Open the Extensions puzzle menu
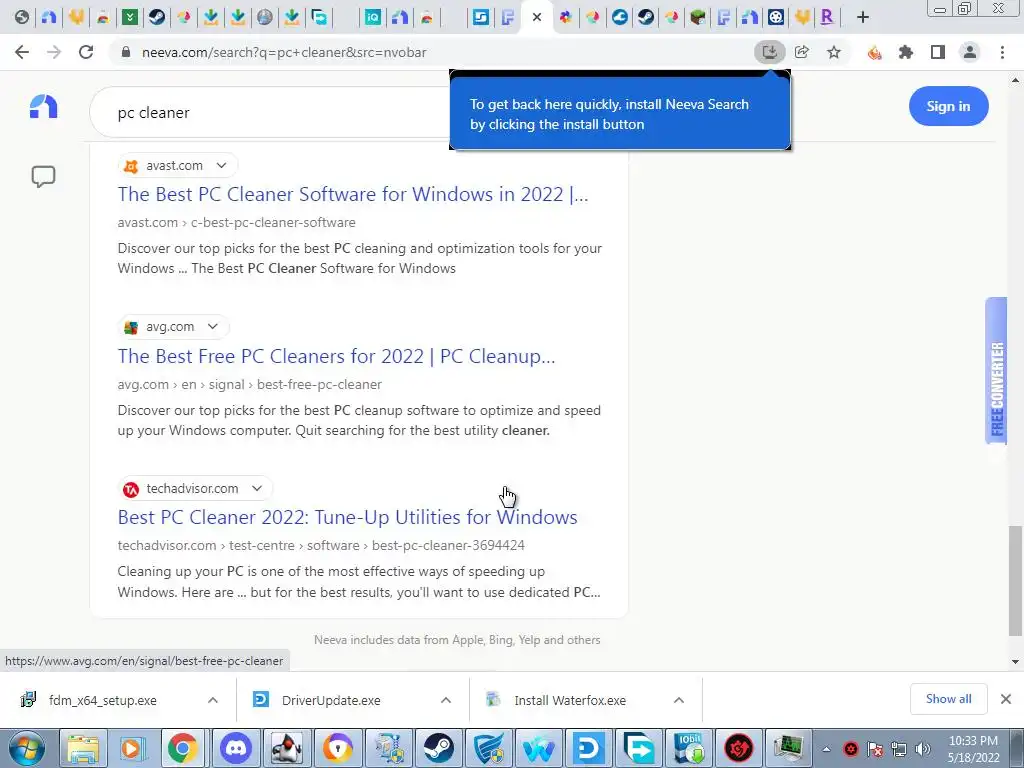The width and height of the screenshot is (1024, 768). tap(906, 52)
